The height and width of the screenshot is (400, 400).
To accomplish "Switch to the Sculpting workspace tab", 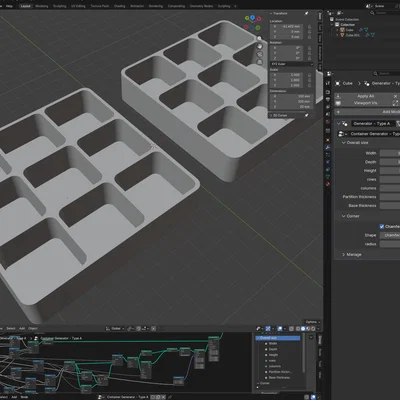I will pos(60,6).
